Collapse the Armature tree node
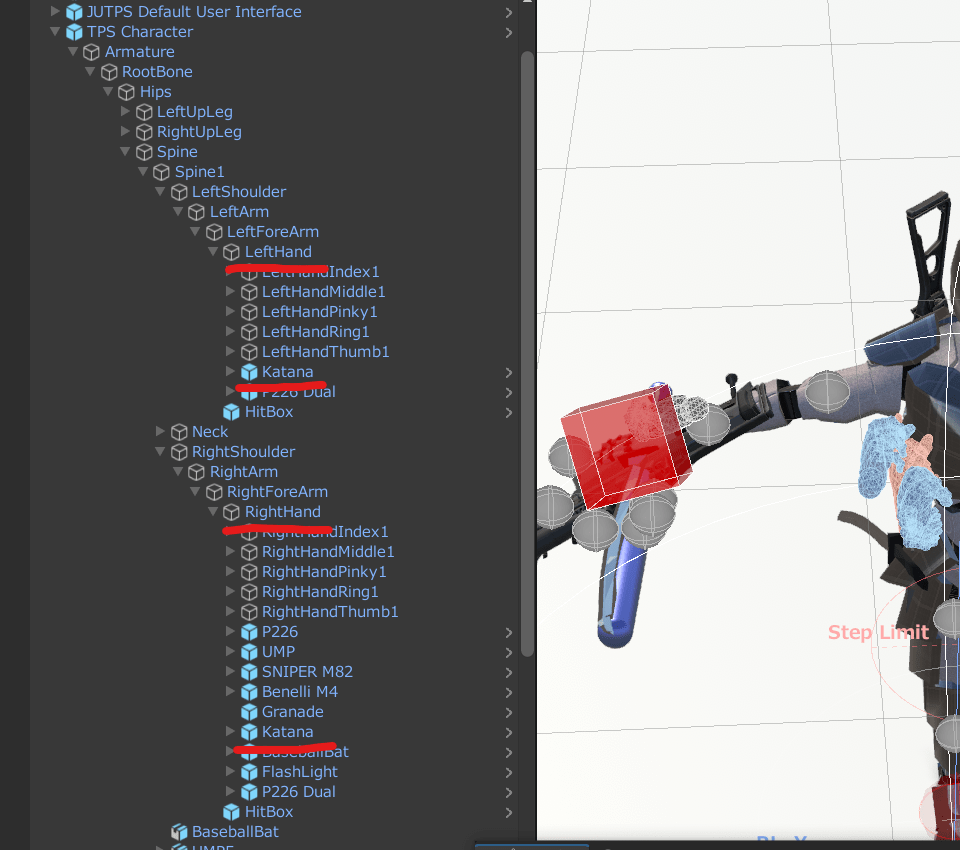Image resolution: width=960 pixels, height=850 pixels. coord(73,52)
